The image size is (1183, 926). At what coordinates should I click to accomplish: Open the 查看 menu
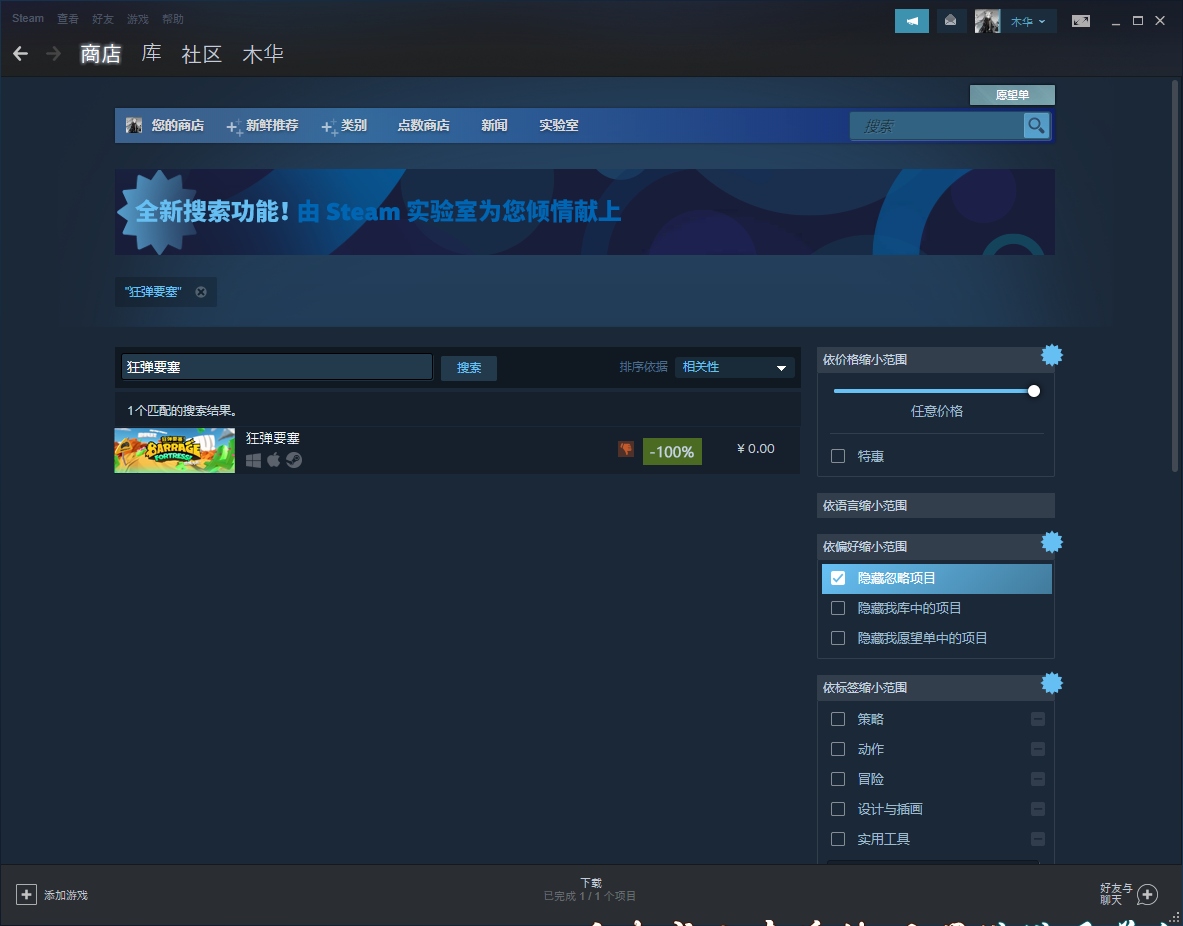point(68,19)
